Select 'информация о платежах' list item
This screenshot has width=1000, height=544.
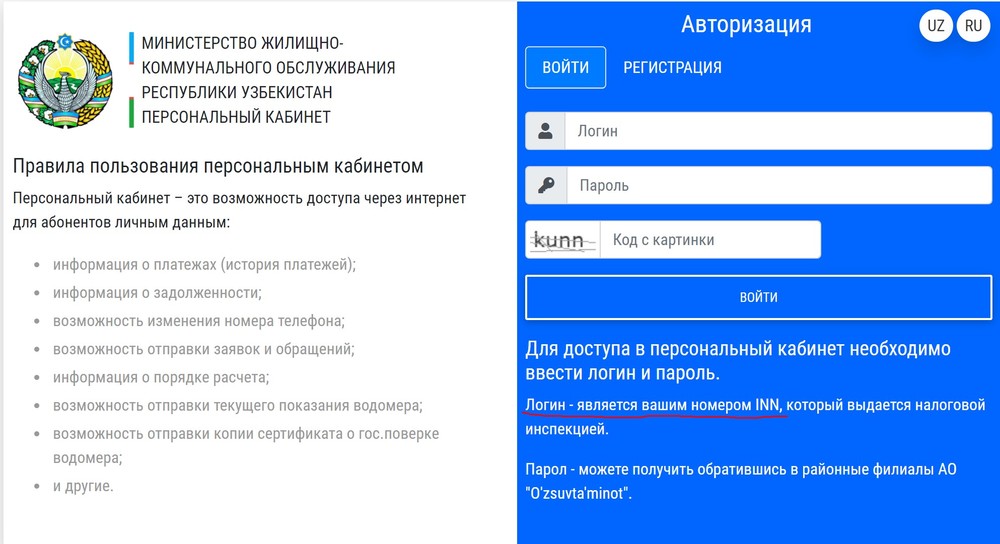204,265
